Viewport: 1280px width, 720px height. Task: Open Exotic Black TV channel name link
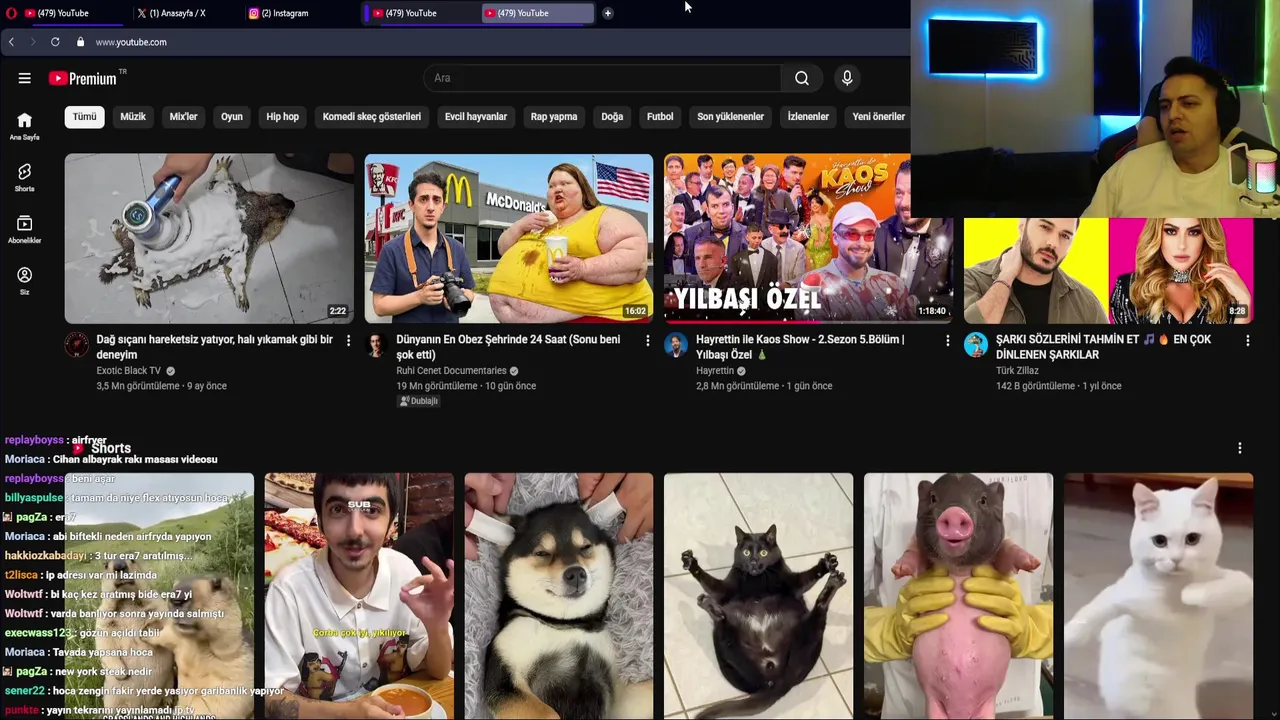[128, 371]
